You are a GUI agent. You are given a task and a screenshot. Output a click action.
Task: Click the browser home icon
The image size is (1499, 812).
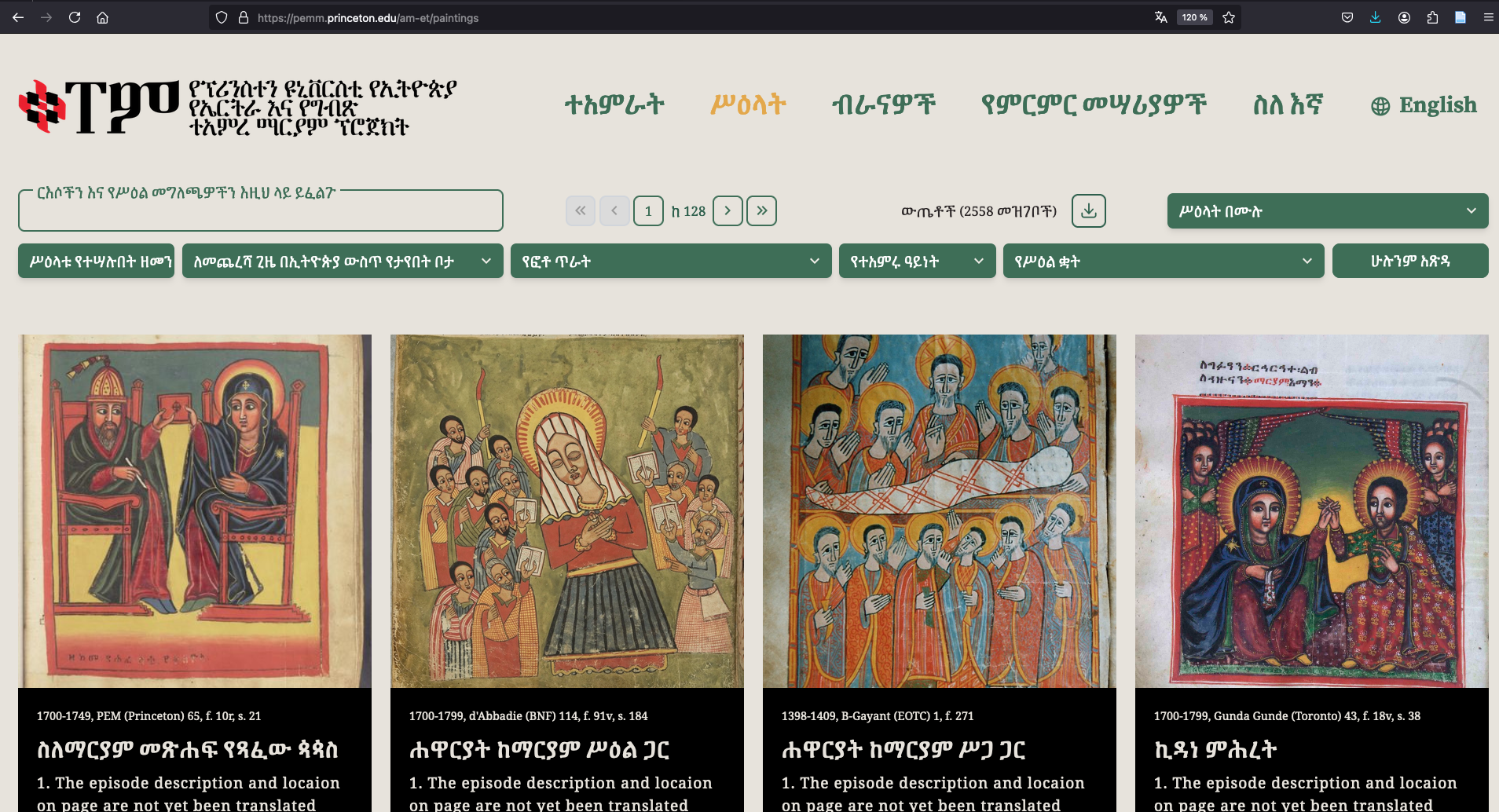[102, 17]
